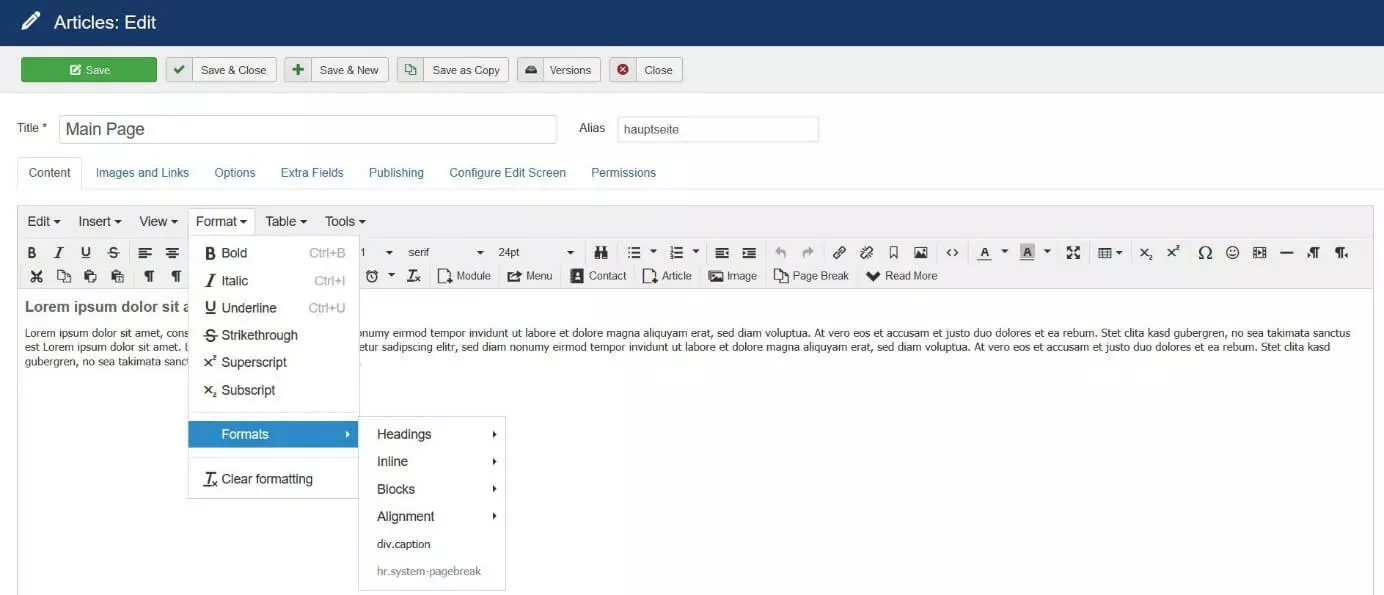Click the Emoticons smiley icon
Viewport: 1384px width, 595px height.
pos(1232,253)
